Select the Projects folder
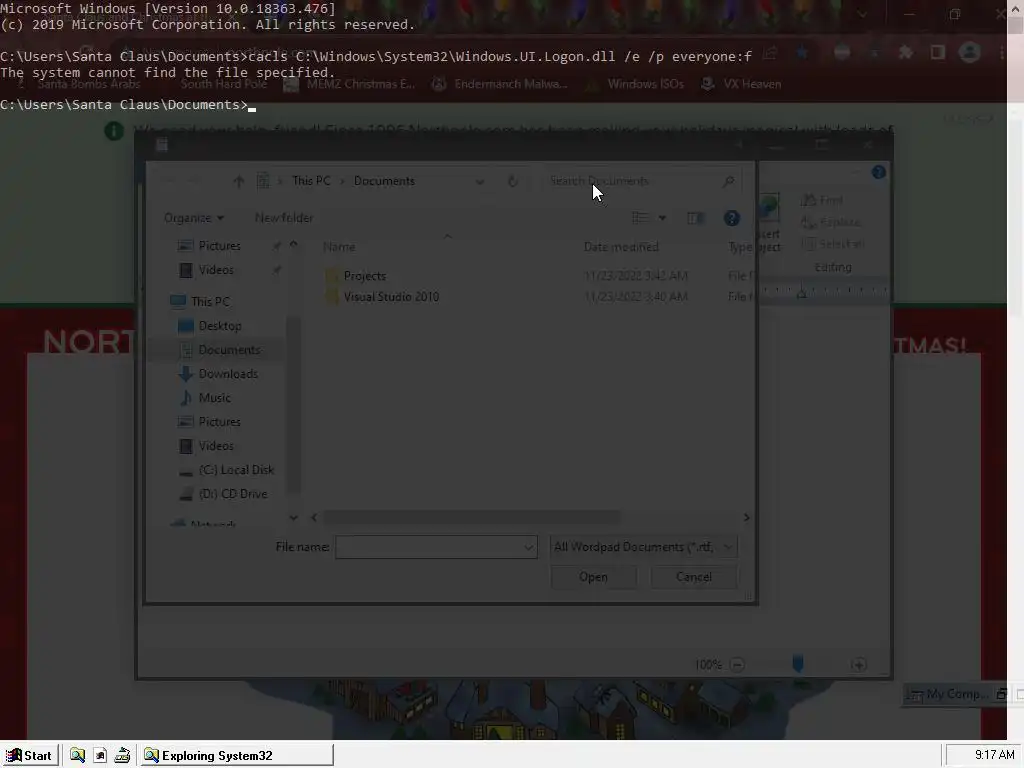Image resolution: width=1024 pixels, height=768 pixels. [x=364, y=276]
